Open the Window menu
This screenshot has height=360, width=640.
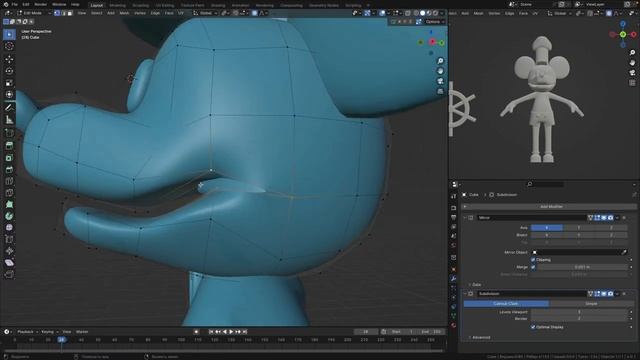pos(59,4)
